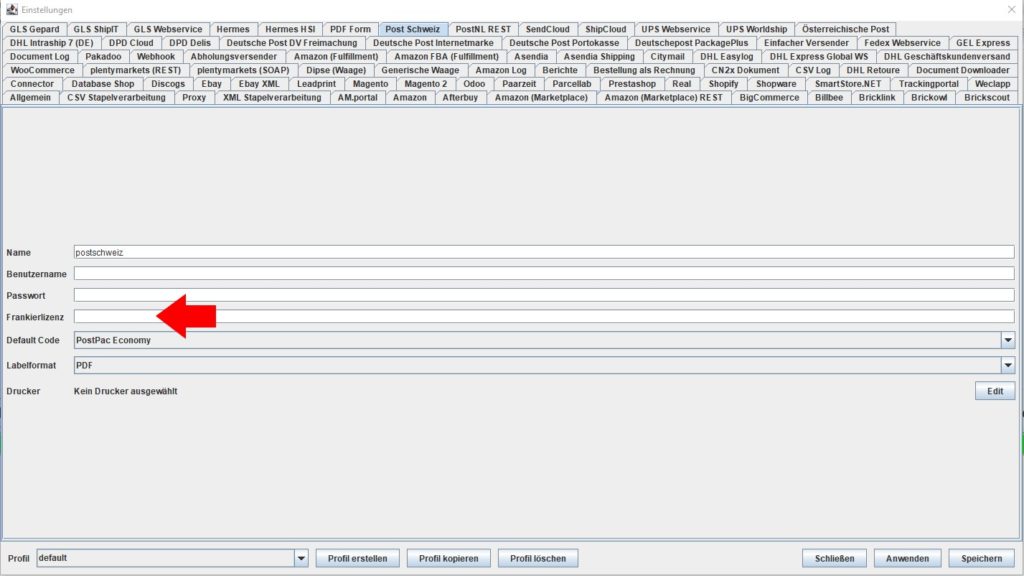Select the DHL Easylog tab

pyautogui.click(x=726, y=57)
